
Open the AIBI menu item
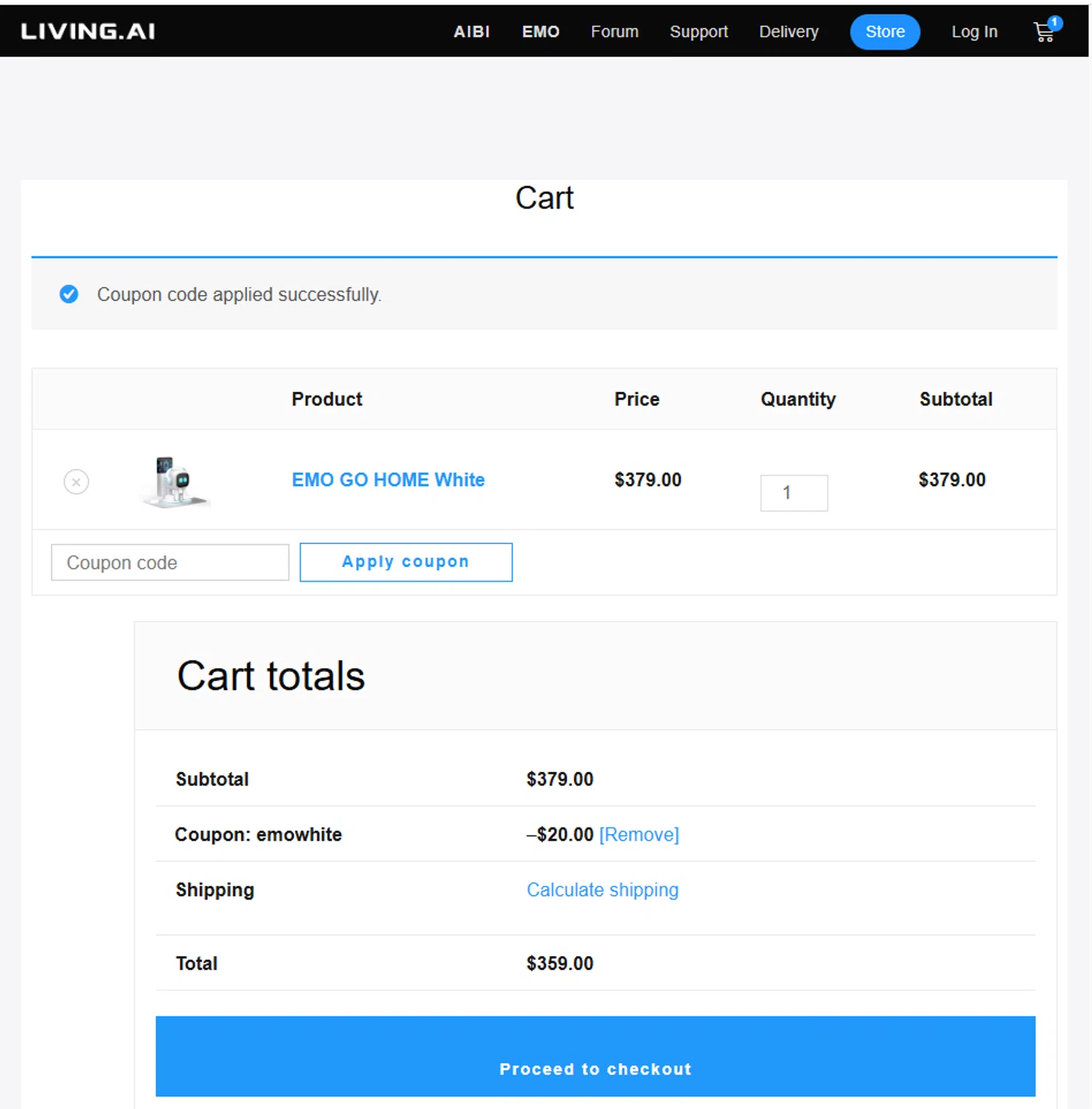point(472,32)
